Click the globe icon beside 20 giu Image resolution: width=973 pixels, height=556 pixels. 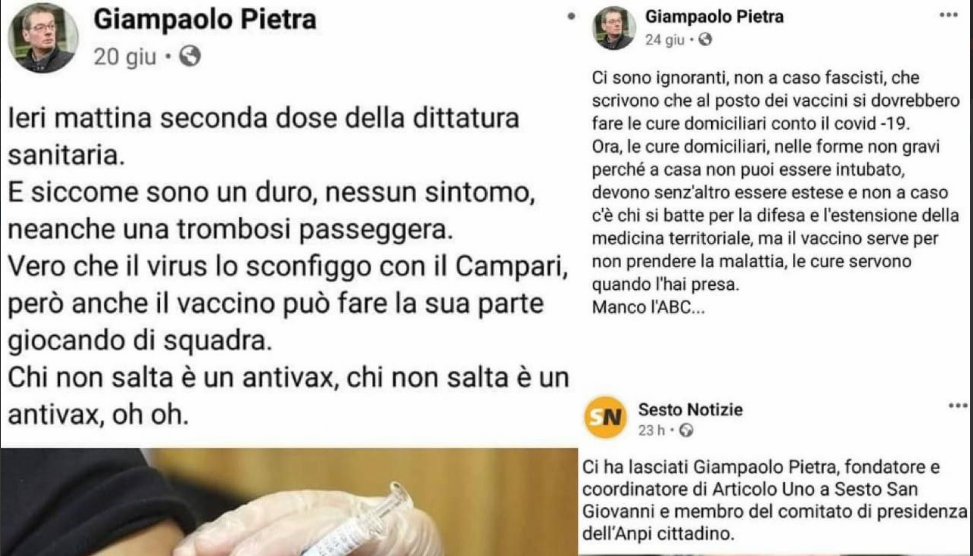tap(190, 56)
